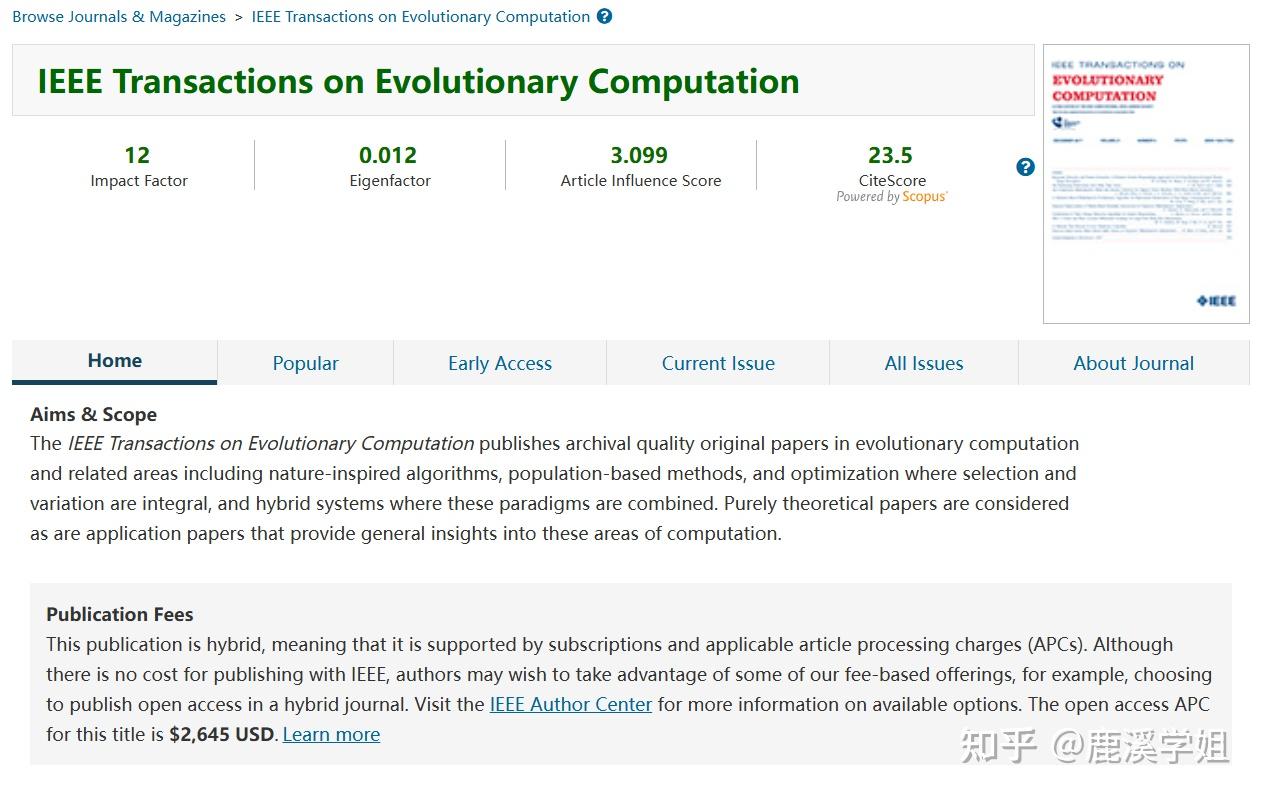Open the Early Access tab
The width and height of the screenshot is (1262, 796).
tap(500, 363)
